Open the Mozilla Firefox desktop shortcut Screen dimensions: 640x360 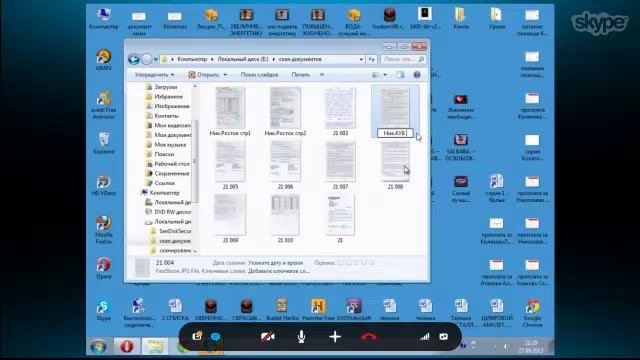pos(104,230)
